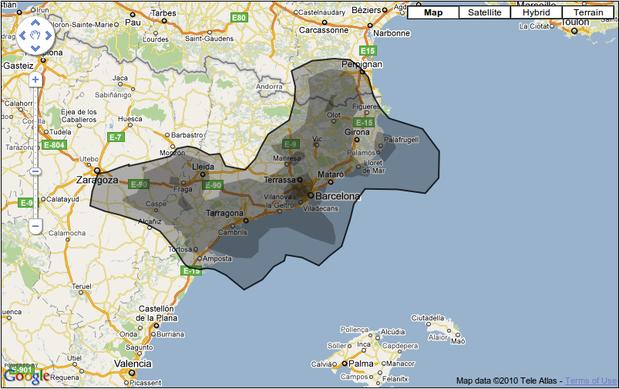Viewport: 619px width, 389px height.
Task: Click the Terrassa city label
Action: pos(280,180)
